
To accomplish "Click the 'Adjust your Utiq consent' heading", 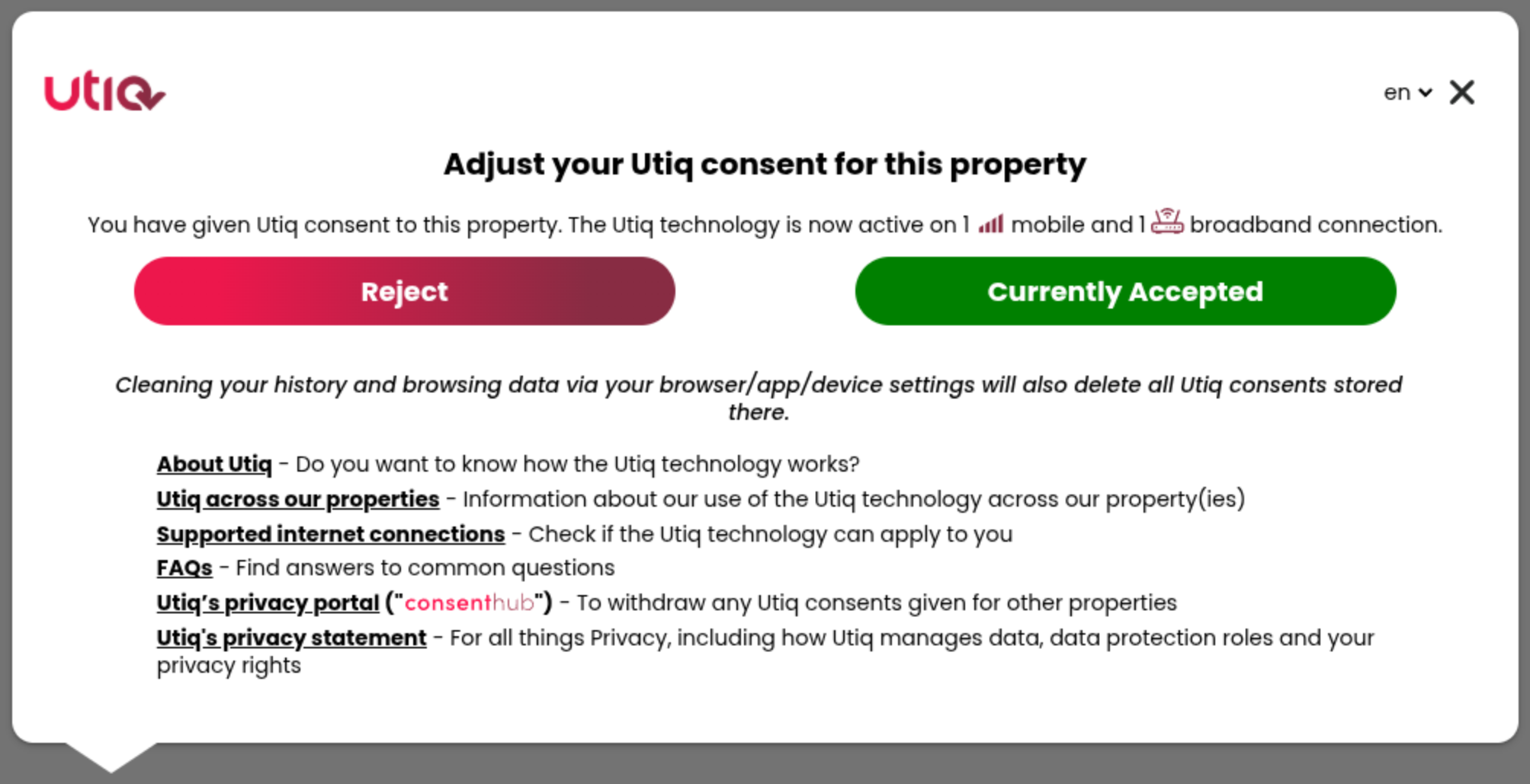I will (765, 165).
